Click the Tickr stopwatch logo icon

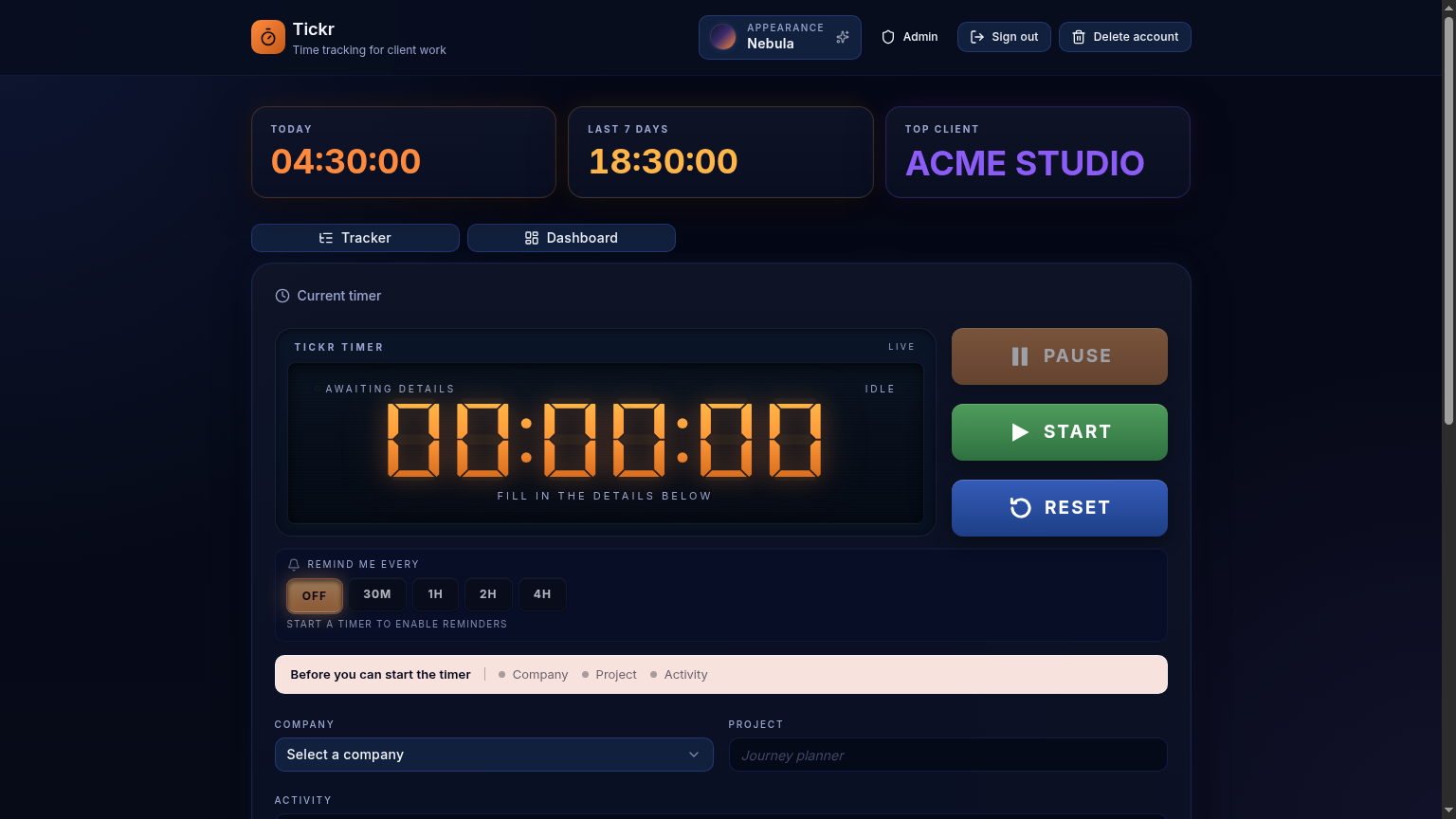point(268,37)
